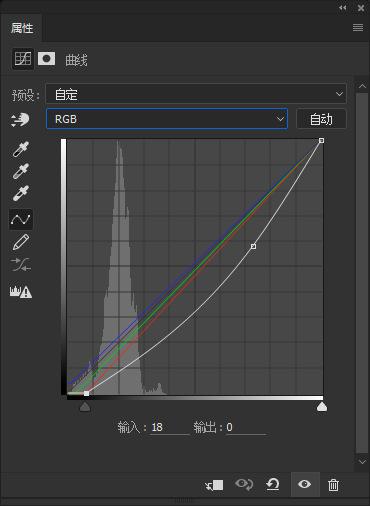370x506 pixels.
Task: Select the pencil draw curve tool
Action: click(21, 242)
